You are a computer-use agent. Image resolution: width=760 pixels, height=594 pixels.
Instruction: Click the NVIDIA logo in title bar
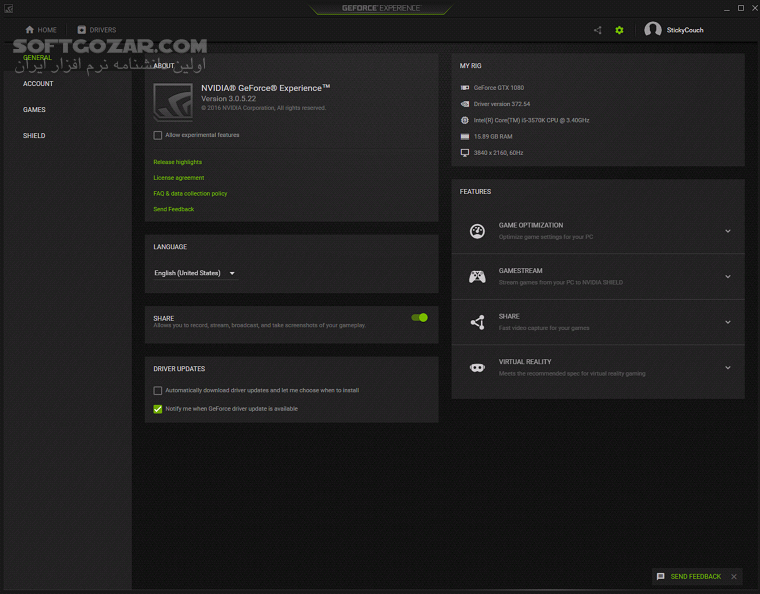point(9,8)
